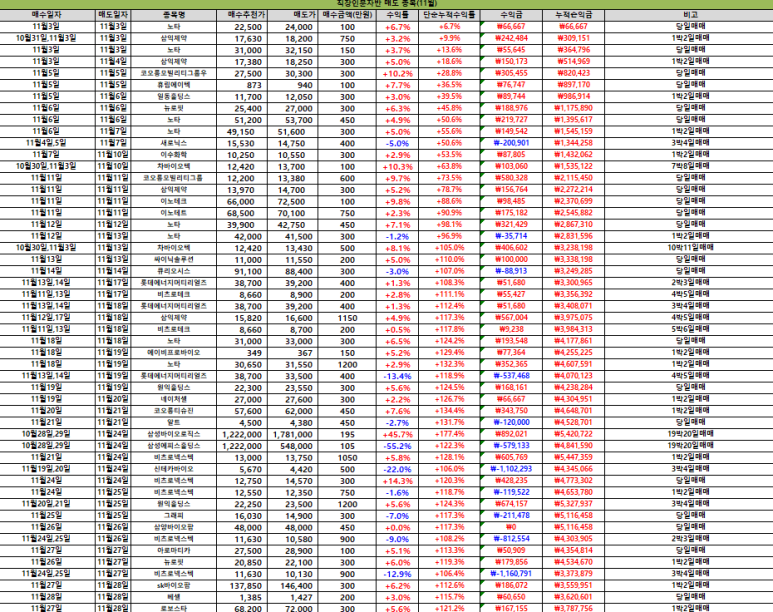
Task: Select the purchase amount cell 195
Action: coord(347,434)
